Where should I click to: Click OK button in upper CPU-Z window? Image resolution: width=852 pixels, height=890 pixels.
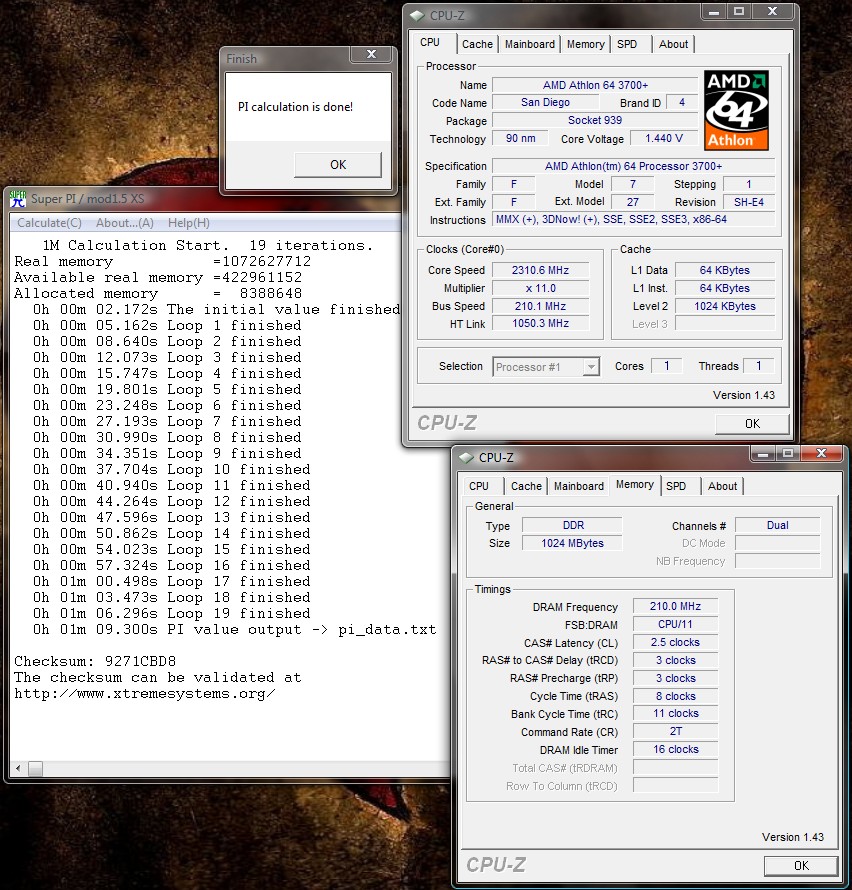tap(752, 423)
